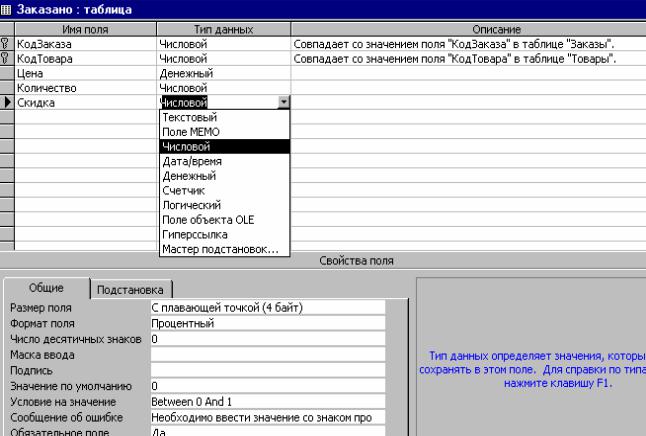
Task: Click the Количество row selector
Action: click(x=7, y=88)
